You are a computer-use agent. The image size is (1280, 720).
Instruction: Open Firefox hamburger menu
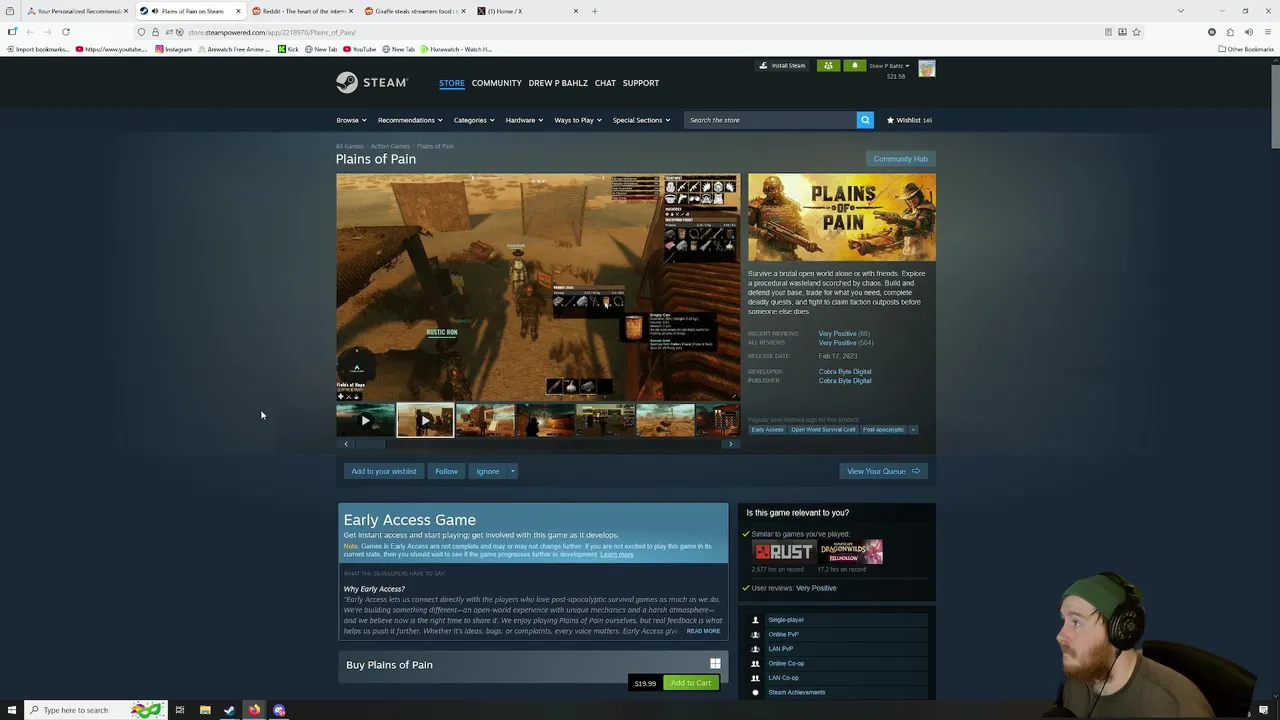click(1267, 32)
